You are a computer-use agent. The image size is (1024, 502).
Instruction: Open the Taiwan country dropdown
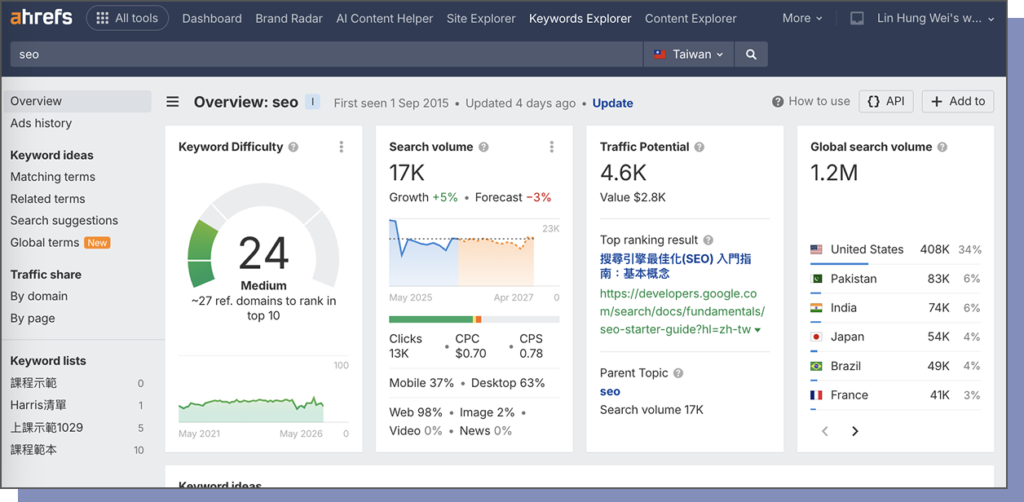point(689,54)
